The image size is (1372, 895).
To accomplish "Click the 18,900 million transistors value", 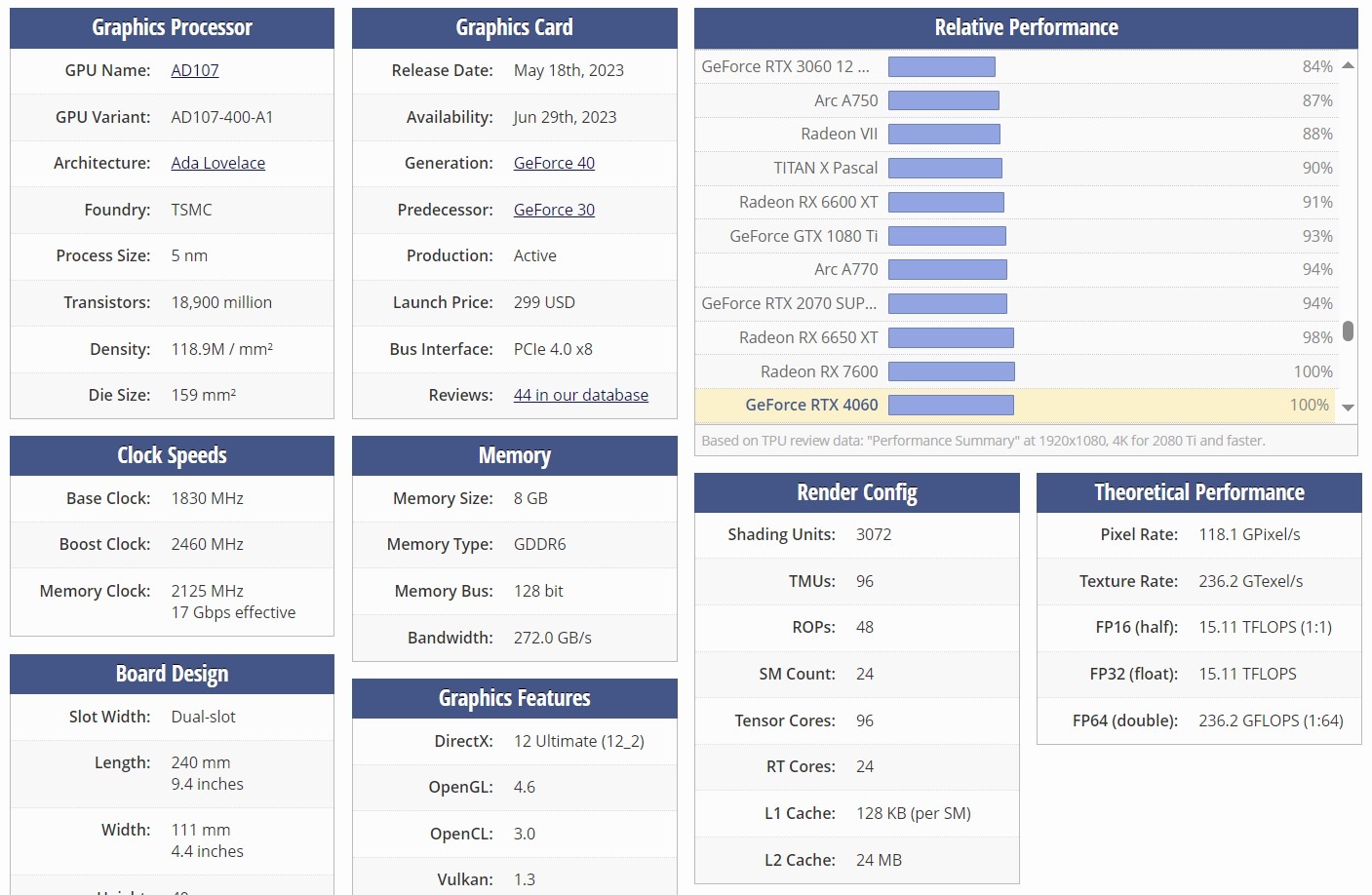I will (221, 302).
